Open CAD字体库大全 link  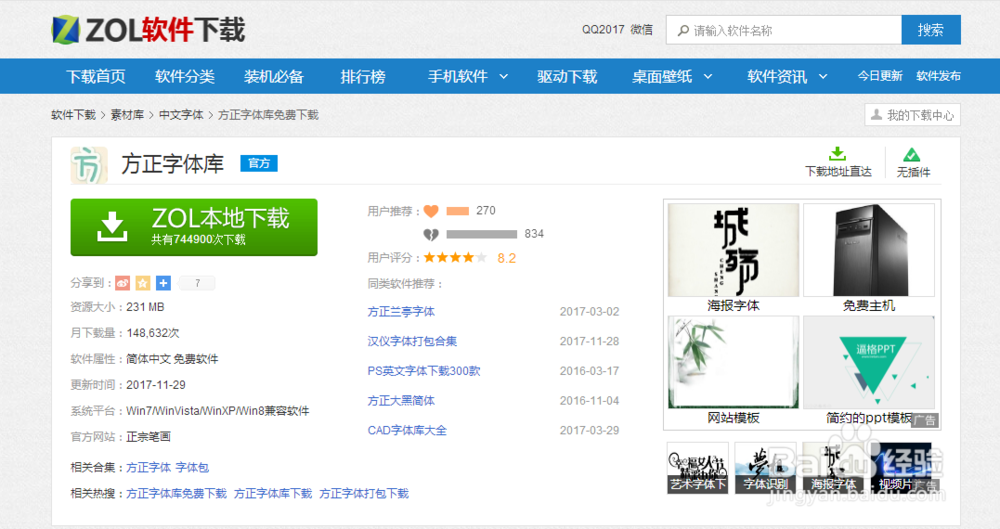407,430
